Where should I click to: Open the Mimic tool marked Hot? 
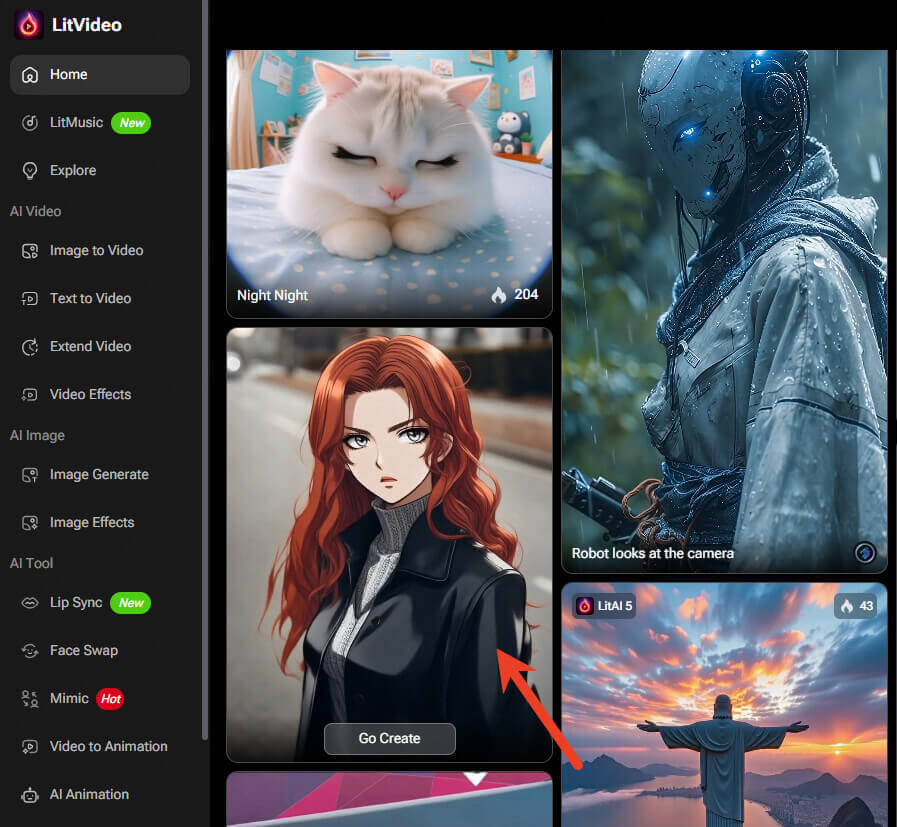(x=69, y=699)
